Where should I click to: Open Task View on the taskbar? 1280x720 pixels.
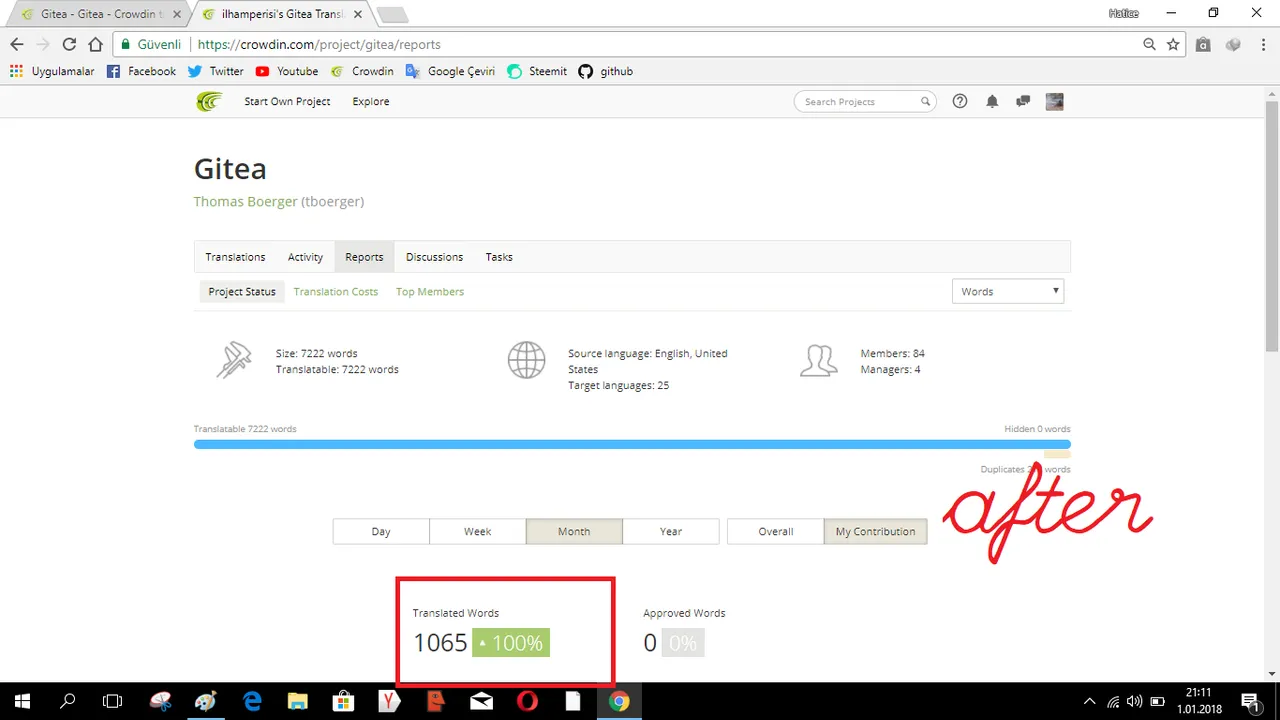(113, 701)
